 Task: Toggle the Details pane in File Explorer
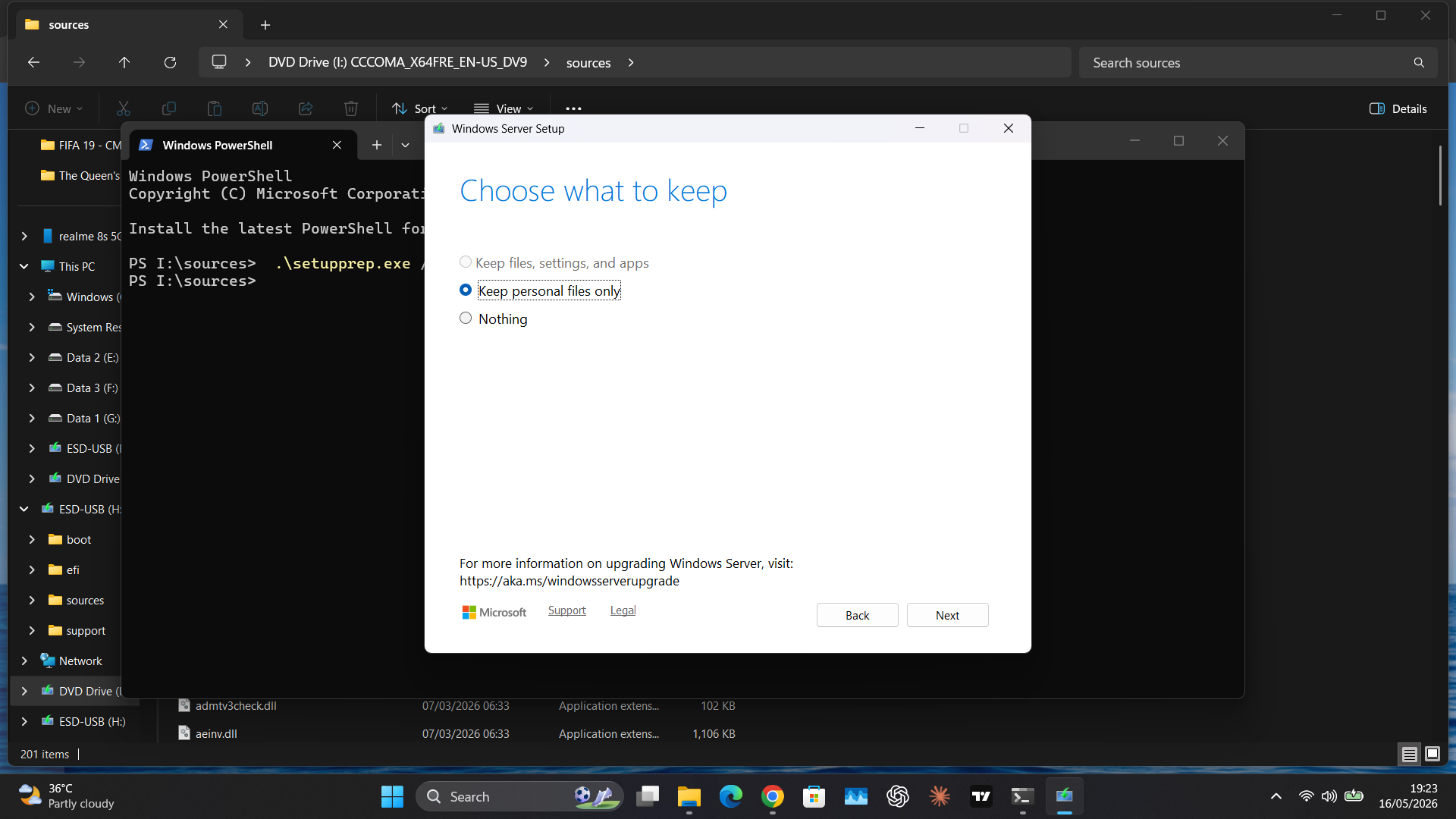pos(1398,108)
